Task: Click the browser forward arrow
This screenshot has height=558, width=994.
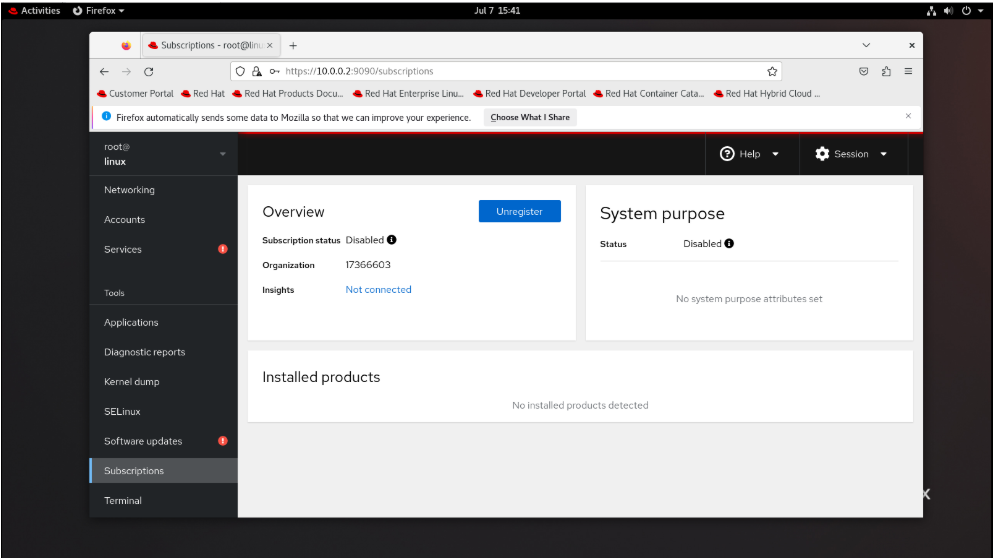Action: (x=126, y=72)
